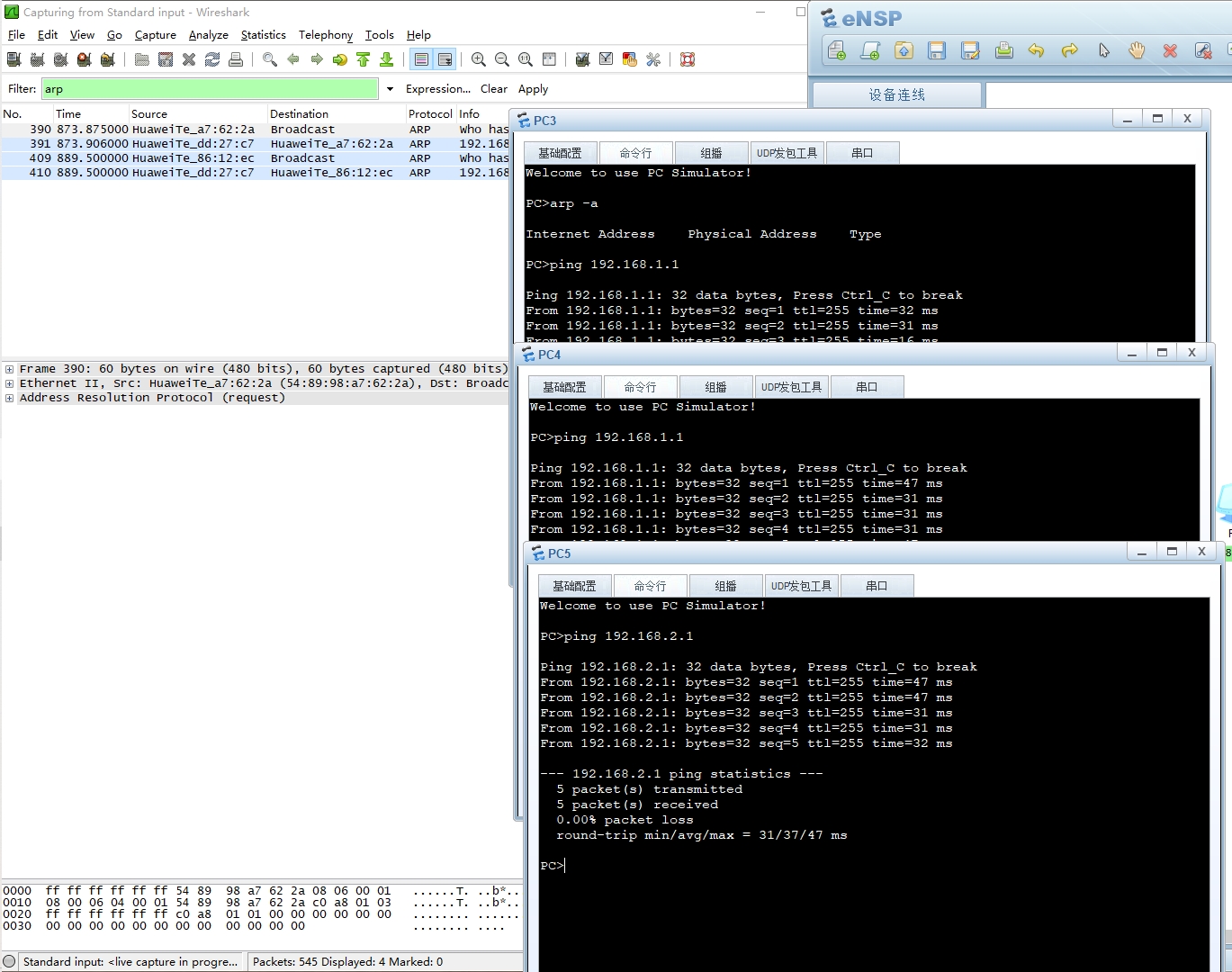1232x972 pixels.
Task: Expand the Address Resolution Protocol row
Action: click(x=9, y=398)
